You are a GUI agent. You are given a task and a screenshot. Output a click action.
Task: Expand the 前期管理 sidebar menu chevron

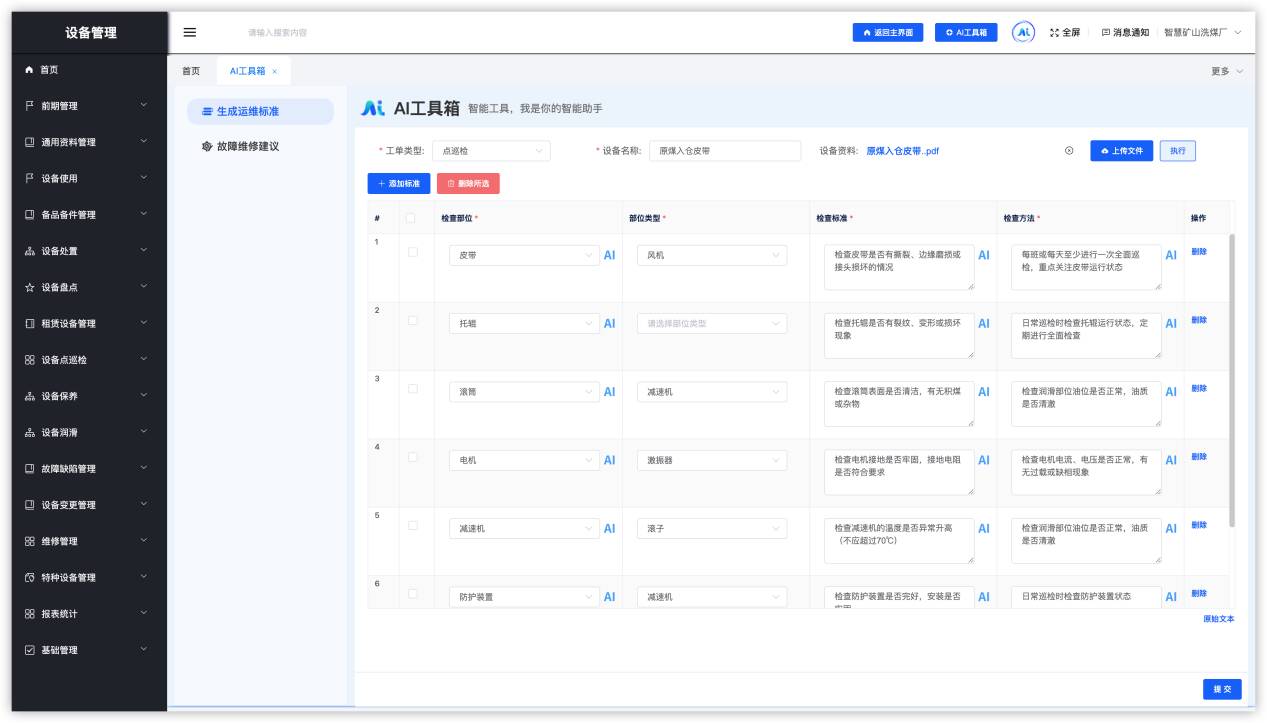click(x=144, y=106)
